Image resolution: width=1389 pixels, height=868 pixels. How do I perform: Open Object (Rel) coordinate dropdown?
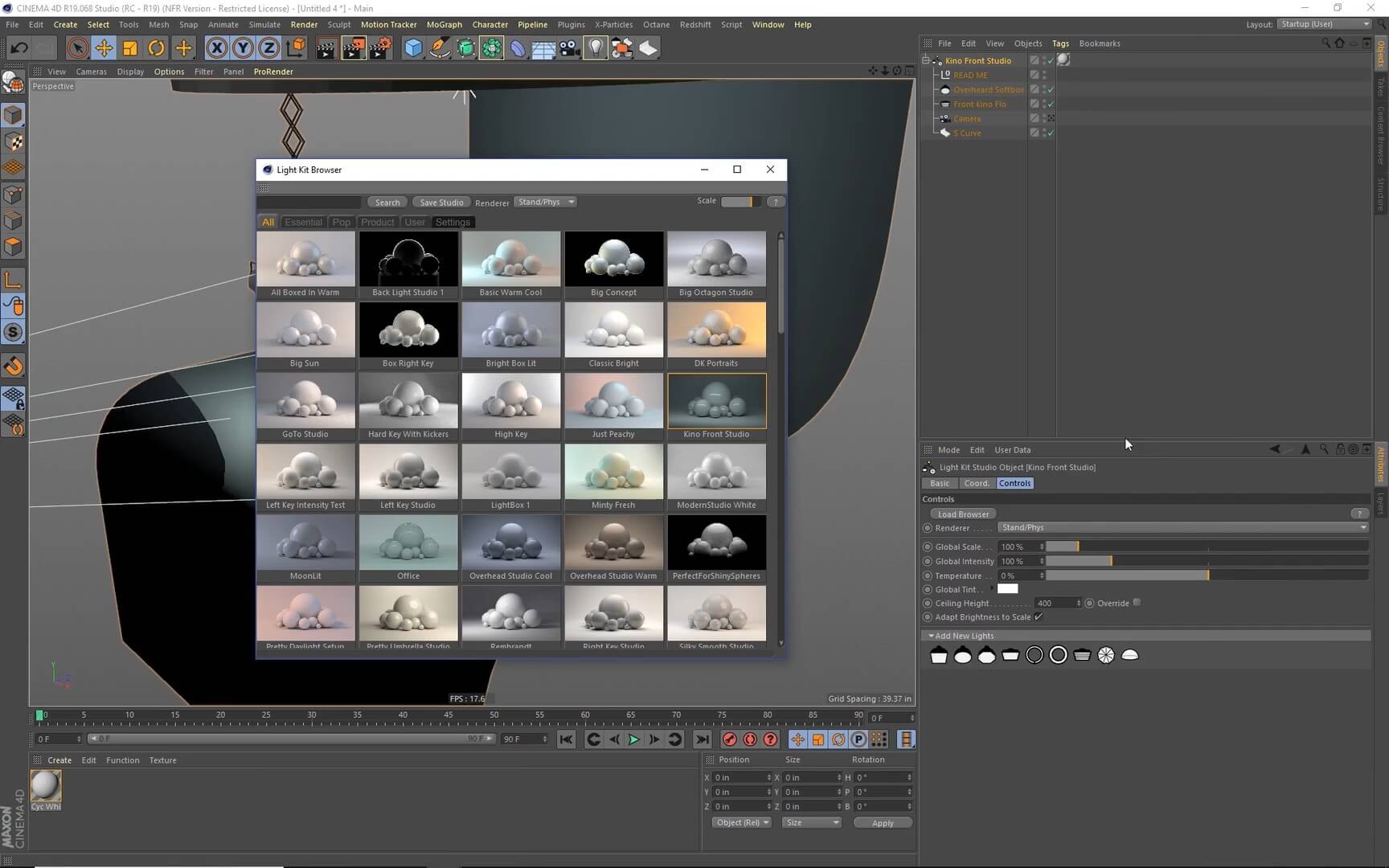741,823
